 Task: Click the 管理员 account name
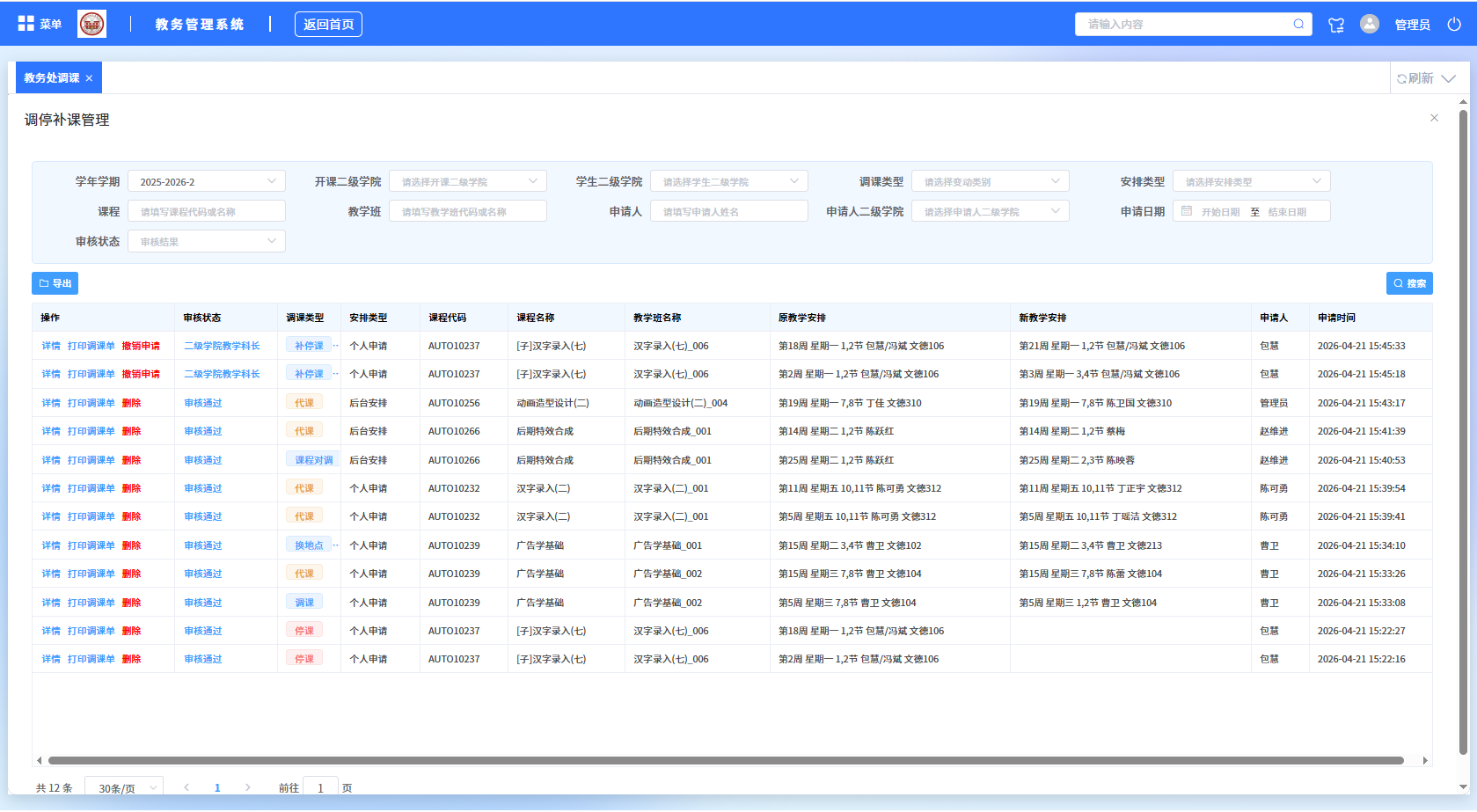pyautogui.click(x=1413, y=25)
